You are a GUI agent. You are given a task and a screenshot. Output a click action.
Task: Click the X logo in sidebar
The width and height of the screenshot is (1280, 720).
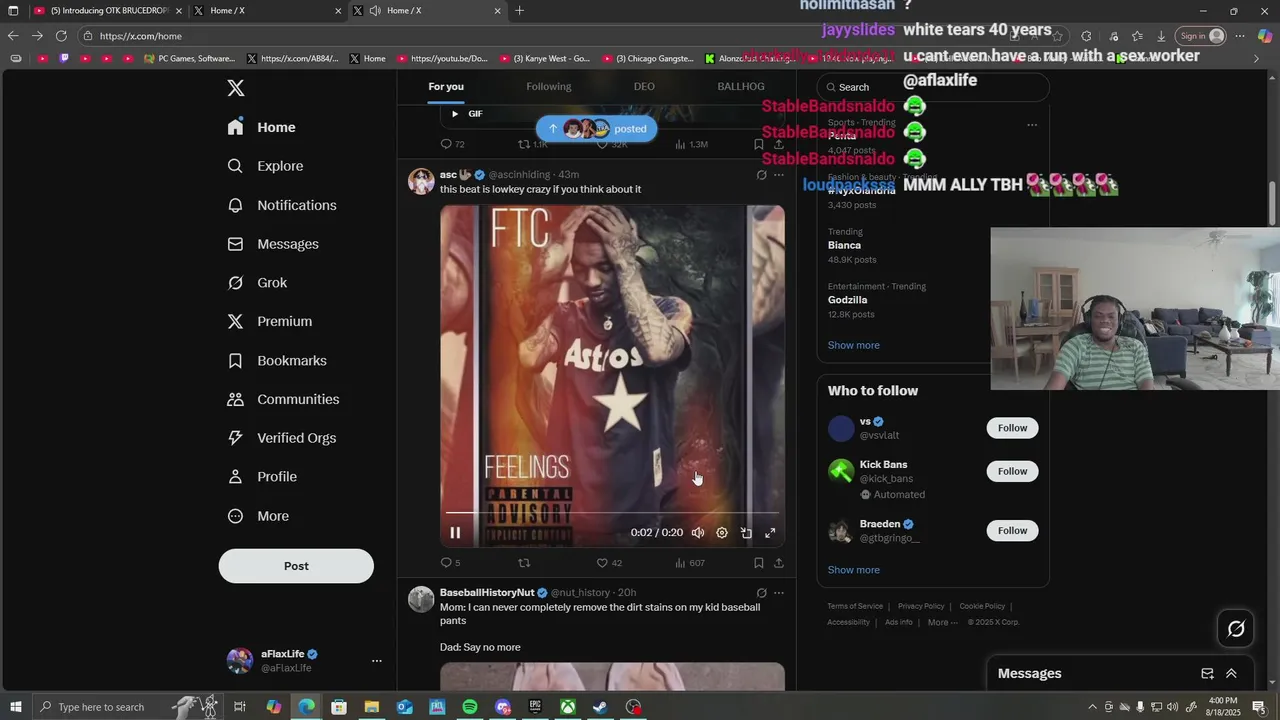[236, 88]
